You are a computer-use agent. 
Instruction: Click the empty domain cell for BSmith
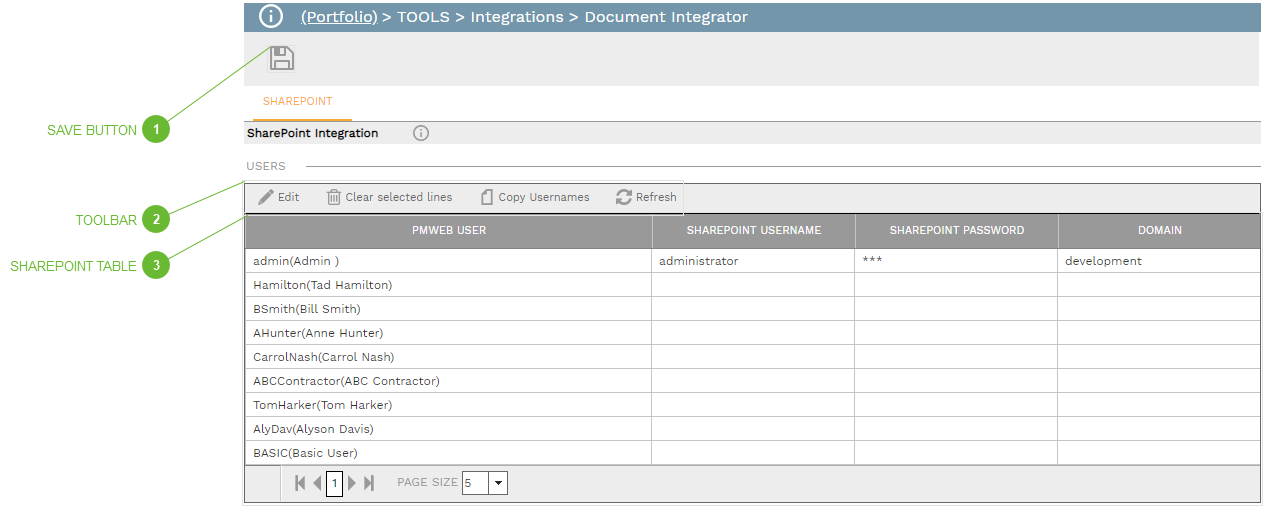pos(1160,309)
